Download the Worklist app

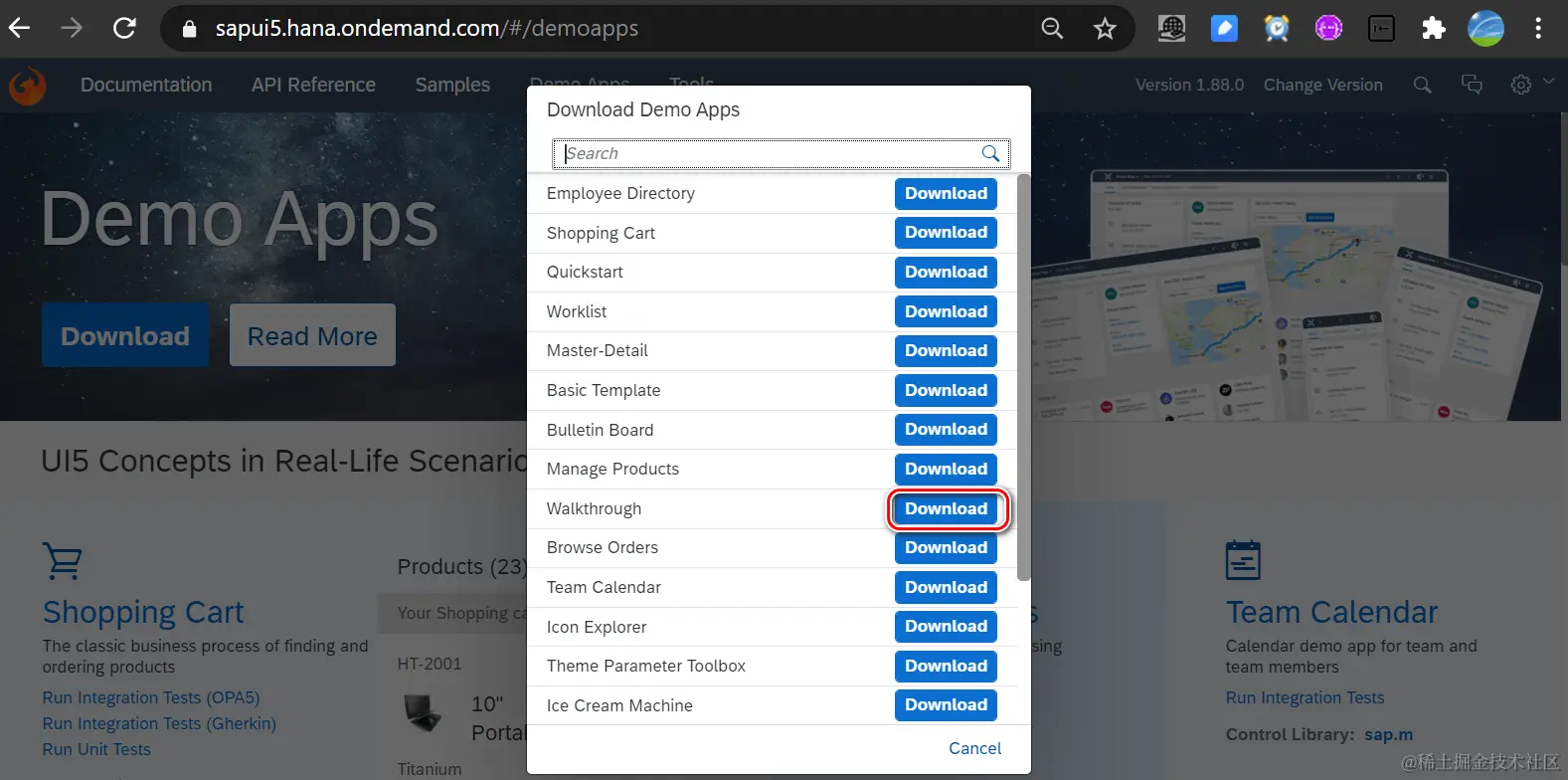[946, 311]
